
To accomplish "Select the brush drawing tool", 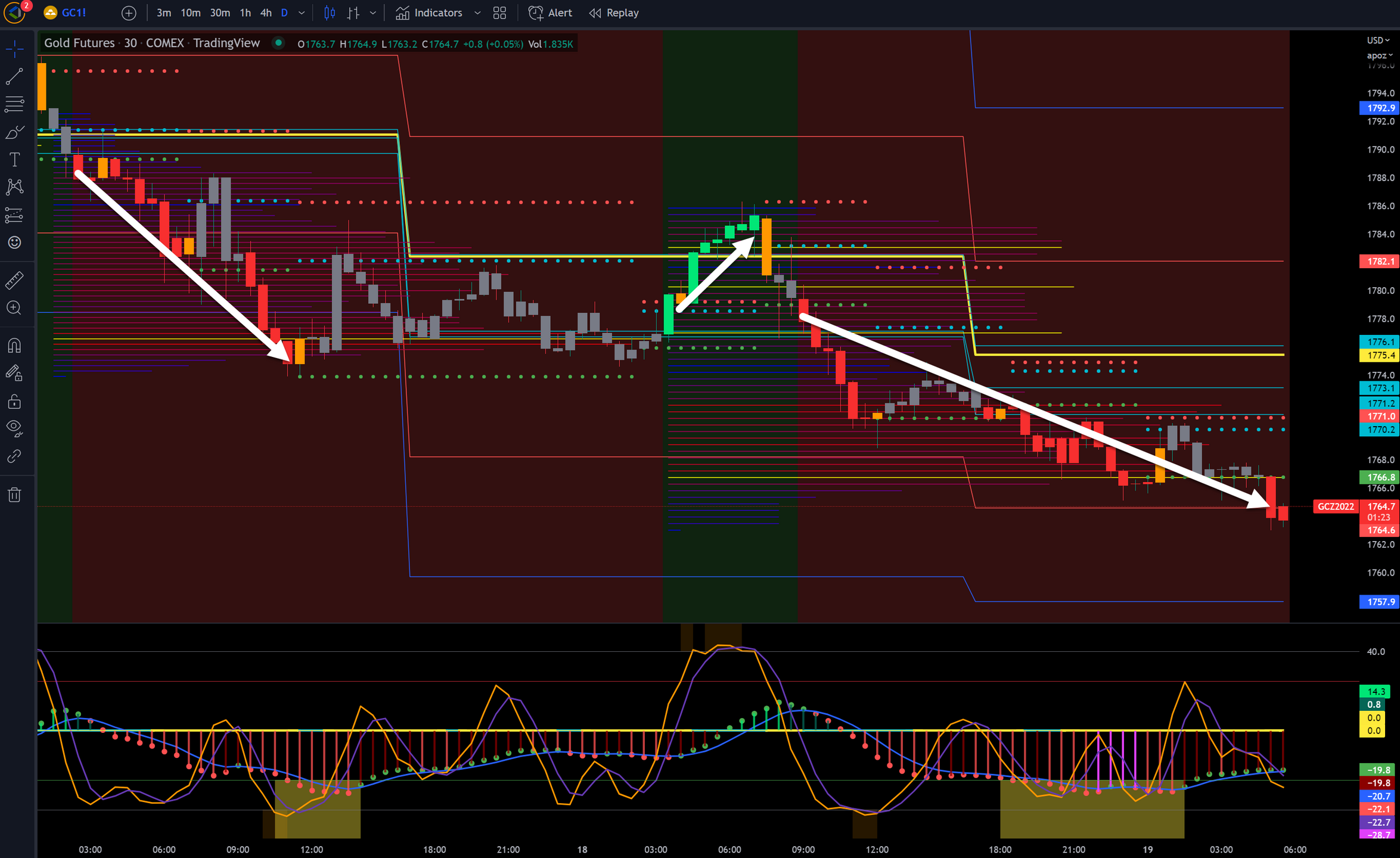I will tap(14, 132).
